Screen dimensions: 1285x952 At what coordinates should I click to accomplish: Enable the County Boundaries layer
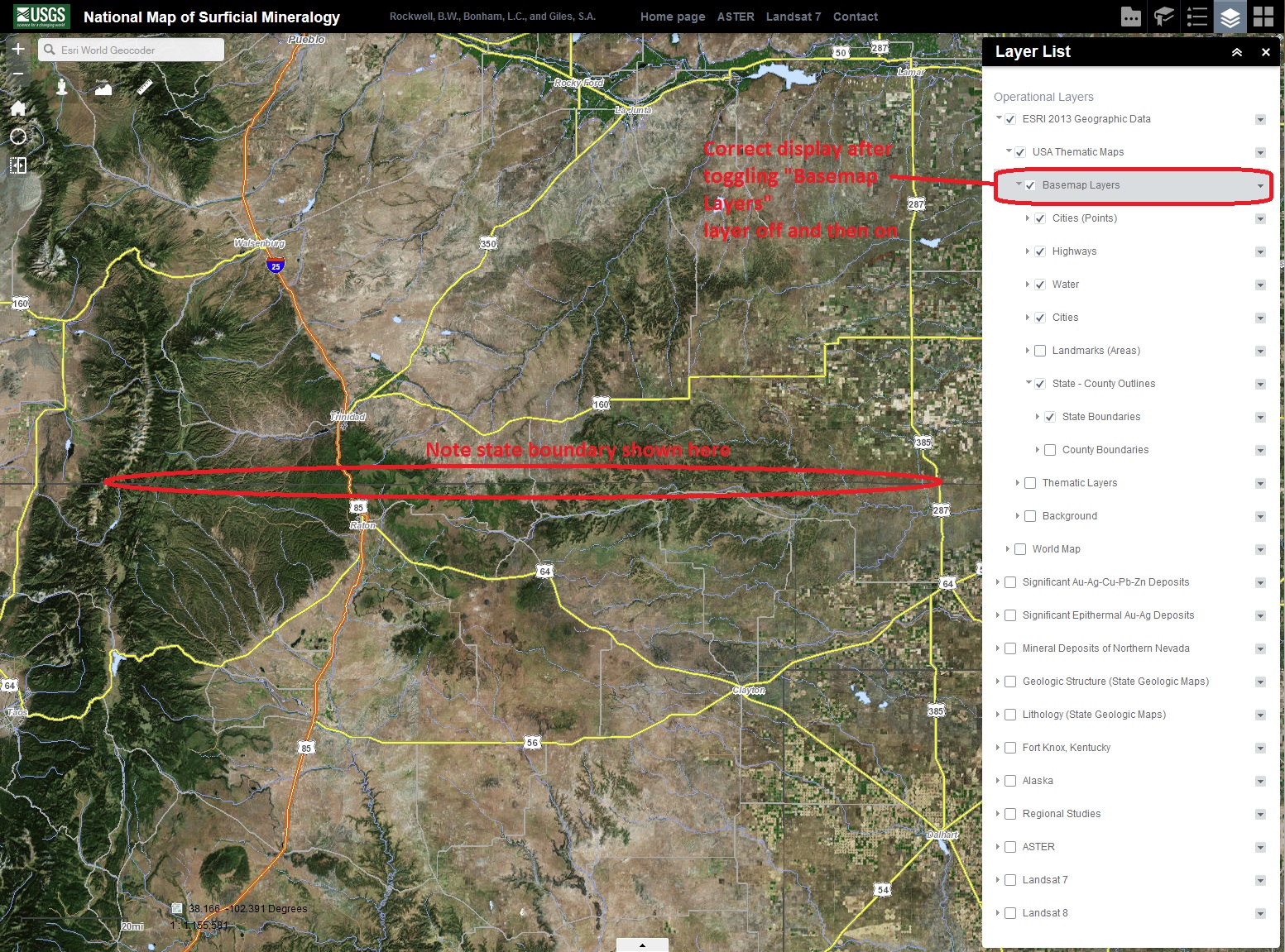1050,450
